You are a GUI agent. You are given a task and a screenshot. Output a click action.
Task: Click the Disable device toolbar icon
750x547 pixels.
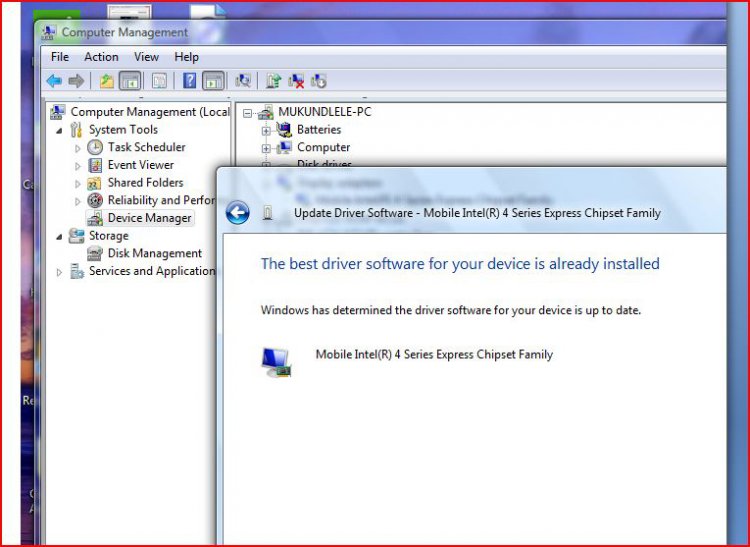(x=319, y=81)
